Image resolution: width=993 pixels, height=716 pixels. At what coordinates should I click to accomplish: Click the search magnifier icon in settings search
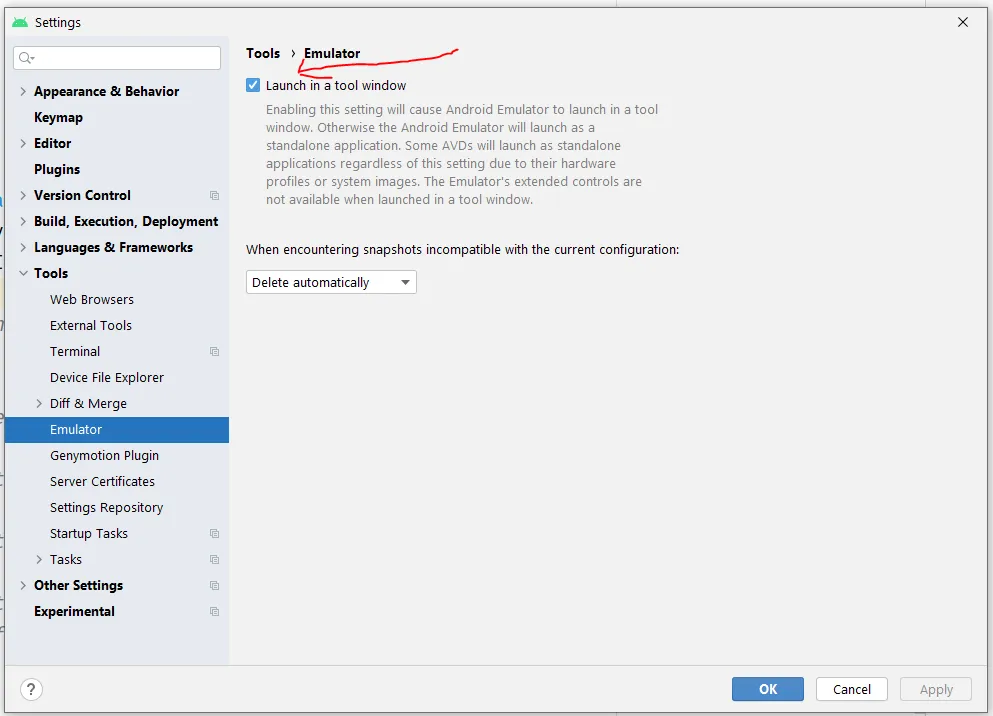[26, 58]
